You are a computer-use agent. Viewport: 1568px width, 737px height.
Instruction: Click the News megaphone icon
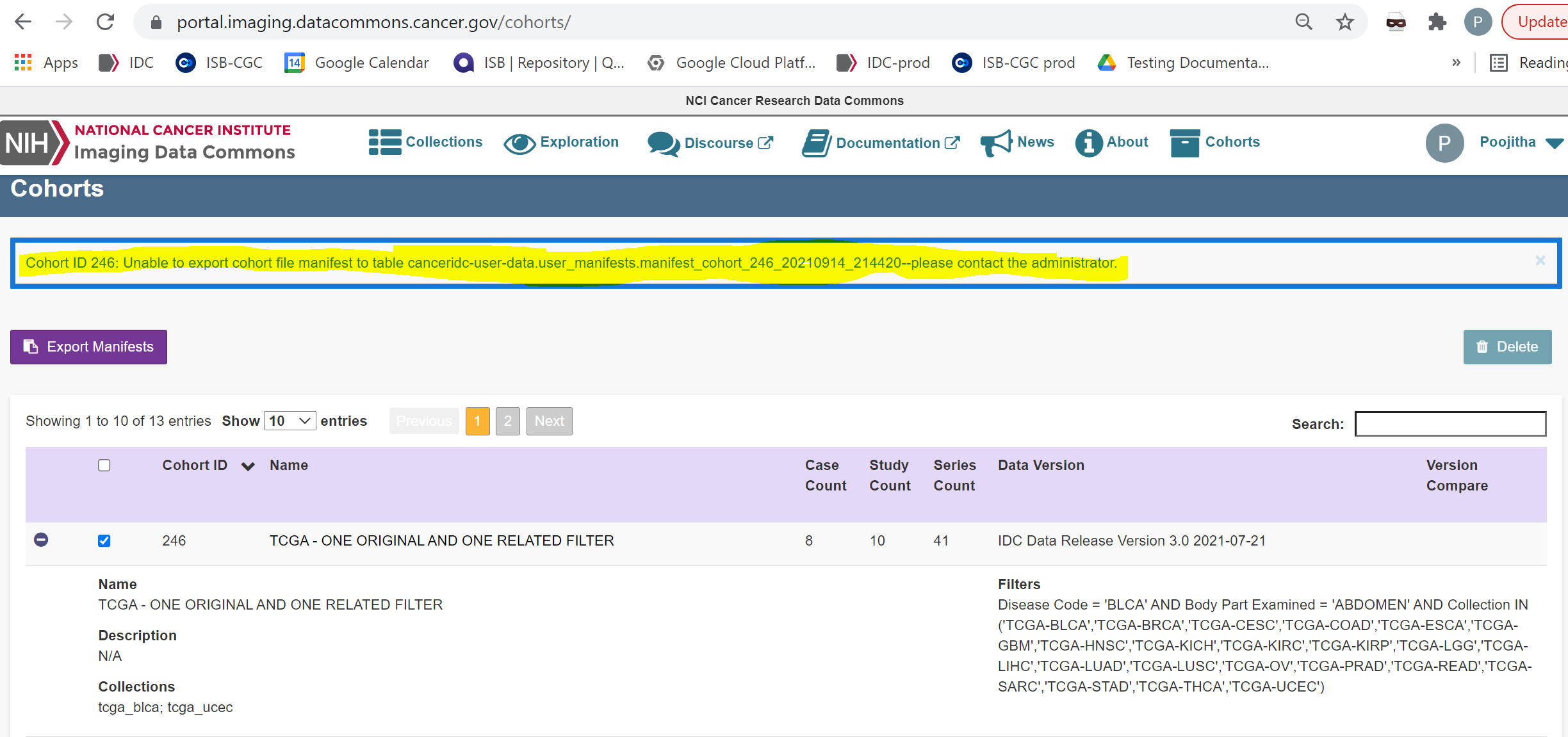pyautogui.click(x=995, y=143)
